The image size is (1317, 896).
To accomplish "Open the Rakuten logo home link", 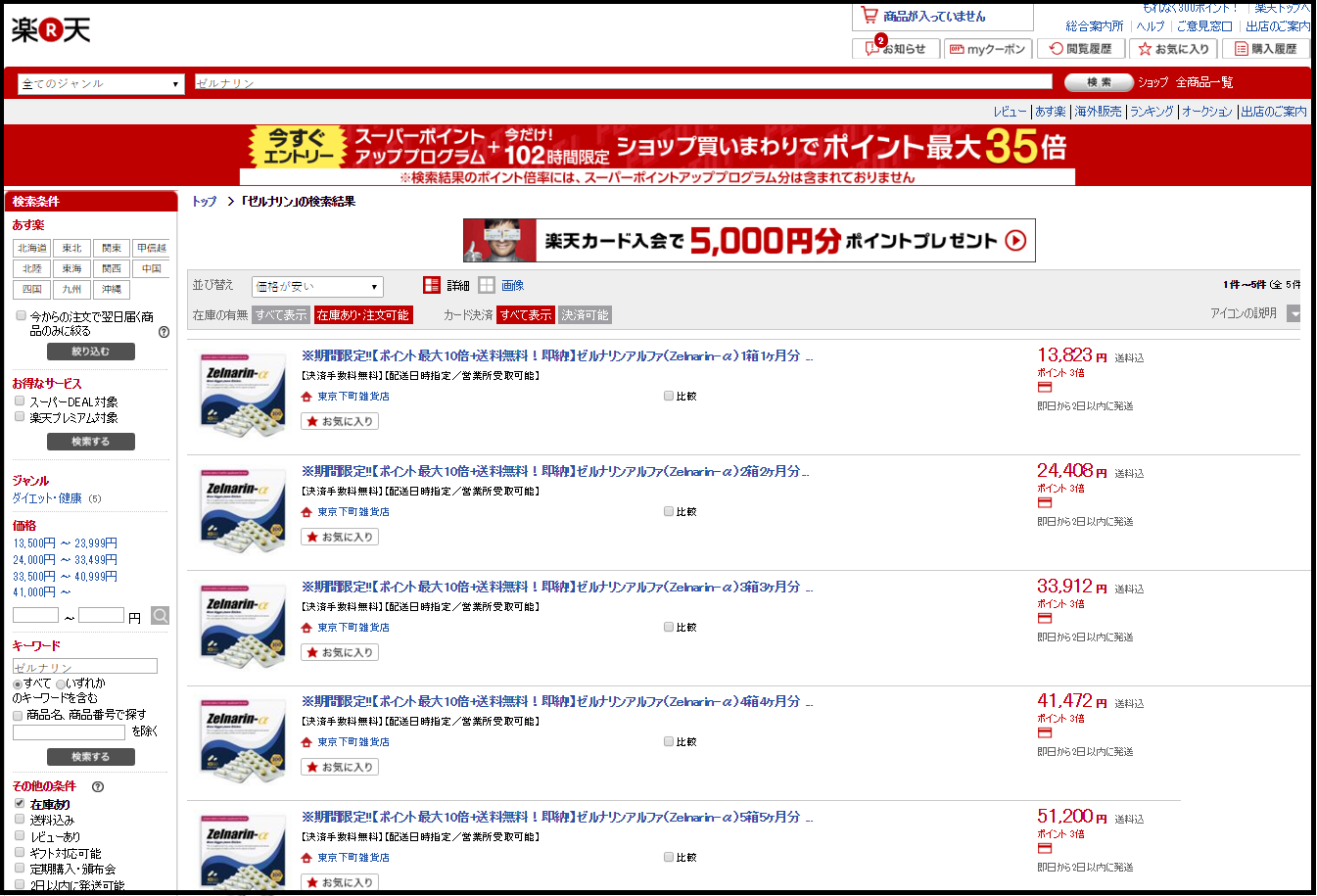I will pos(51,29).
